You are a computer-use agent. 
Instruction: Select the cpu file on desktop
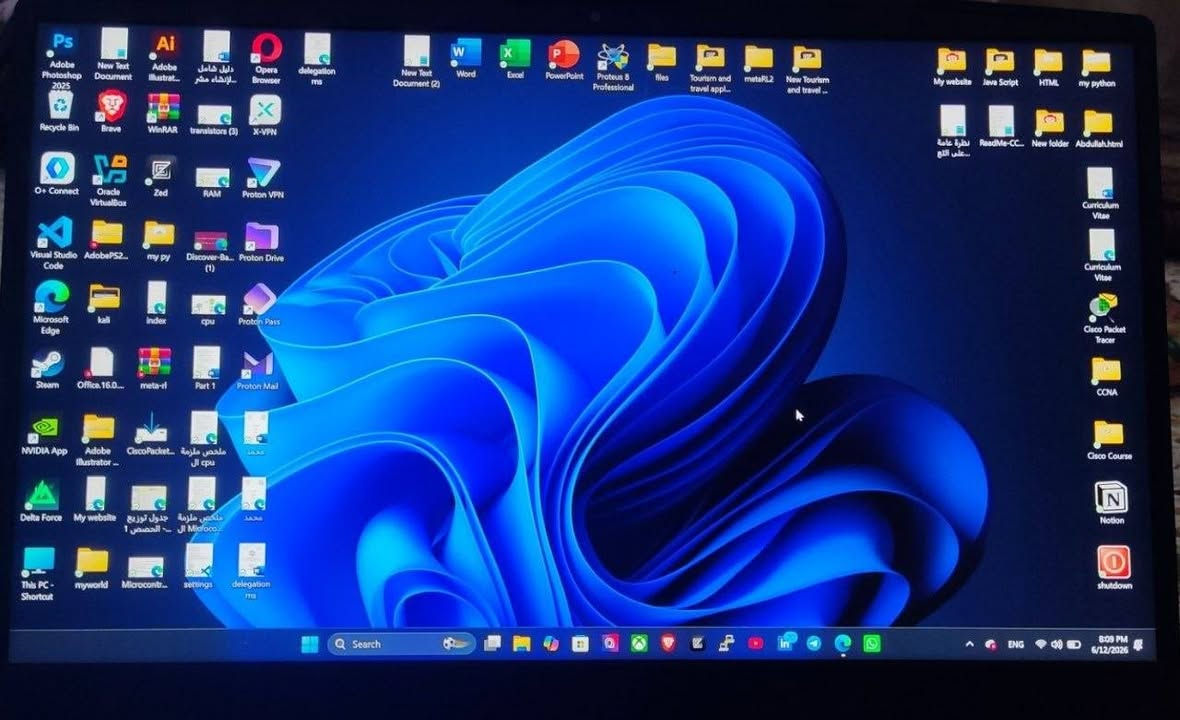click(208, 310)
